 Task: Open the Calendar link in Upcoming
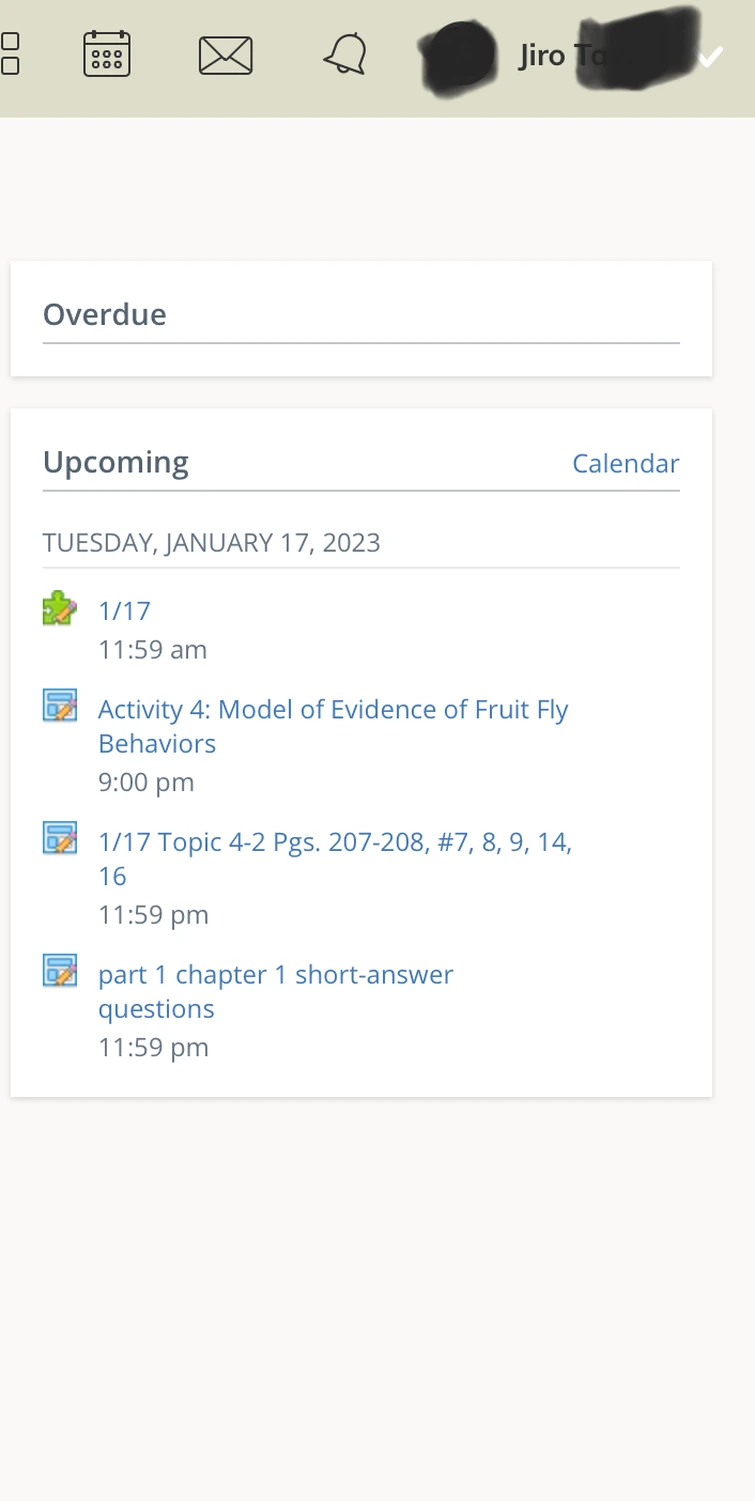click(625, 463)
